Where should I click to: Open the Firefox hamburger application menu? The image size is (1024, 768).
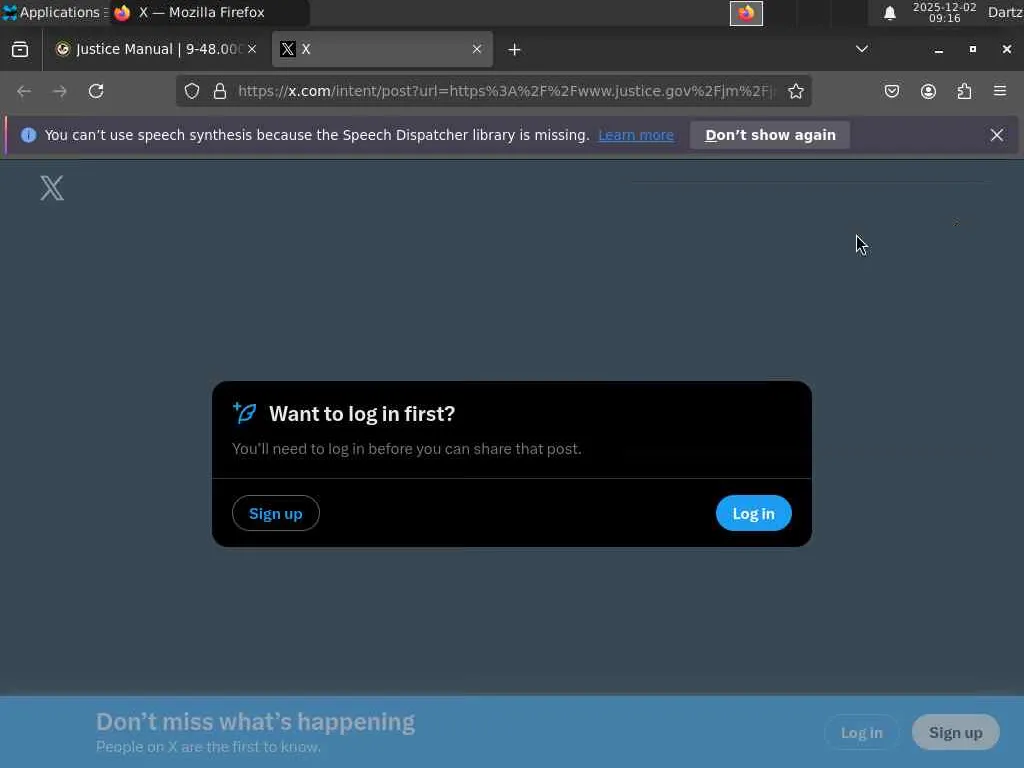[x=1000, y=91]
